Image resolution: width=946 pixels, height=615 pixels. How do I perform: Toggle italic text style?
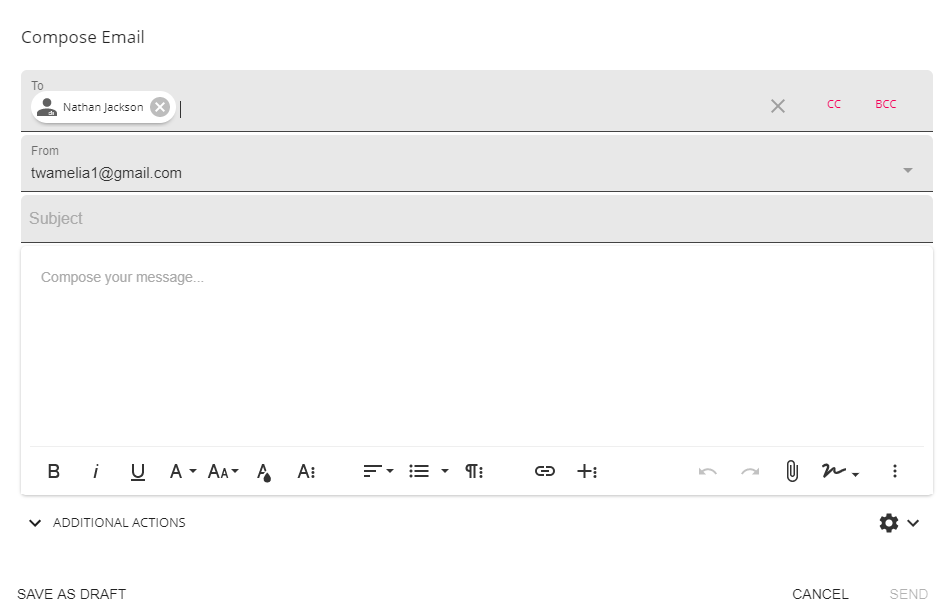coord(96,471)
